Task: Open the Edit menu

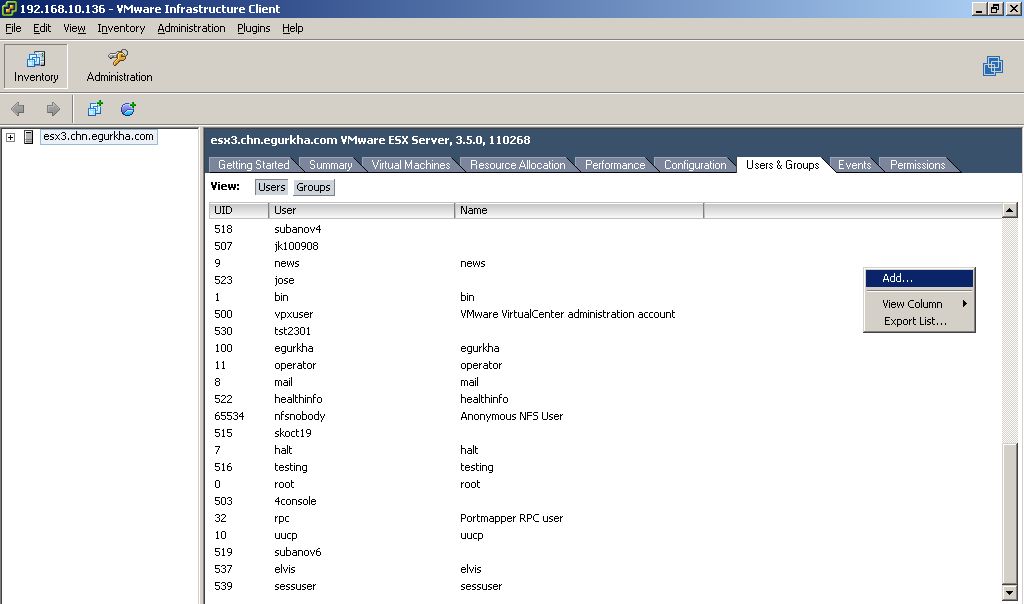Action: (42, 28)
